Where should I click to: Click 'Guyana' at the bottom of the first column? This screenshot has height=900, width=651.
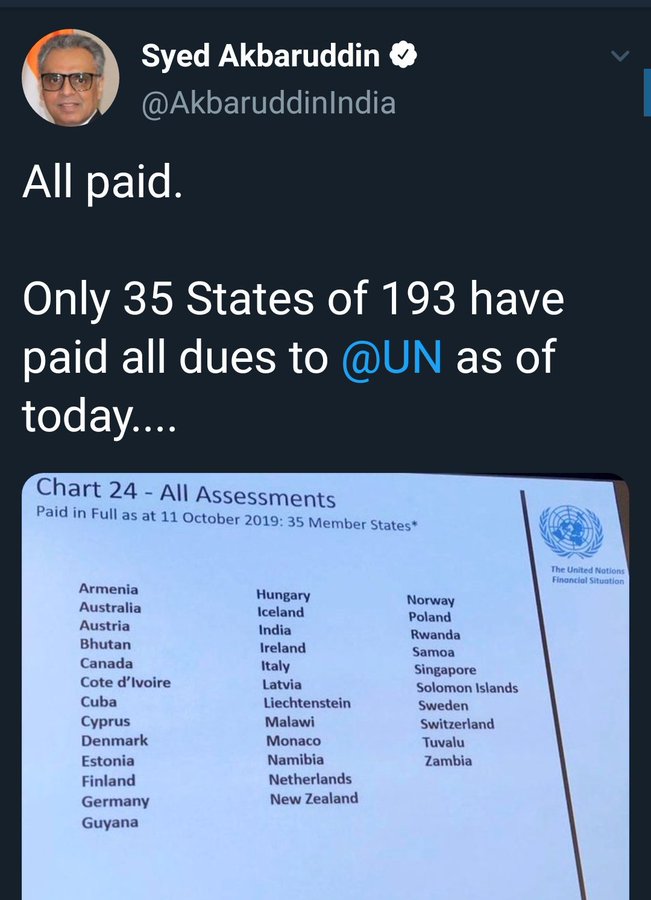(x=110, y=823)
